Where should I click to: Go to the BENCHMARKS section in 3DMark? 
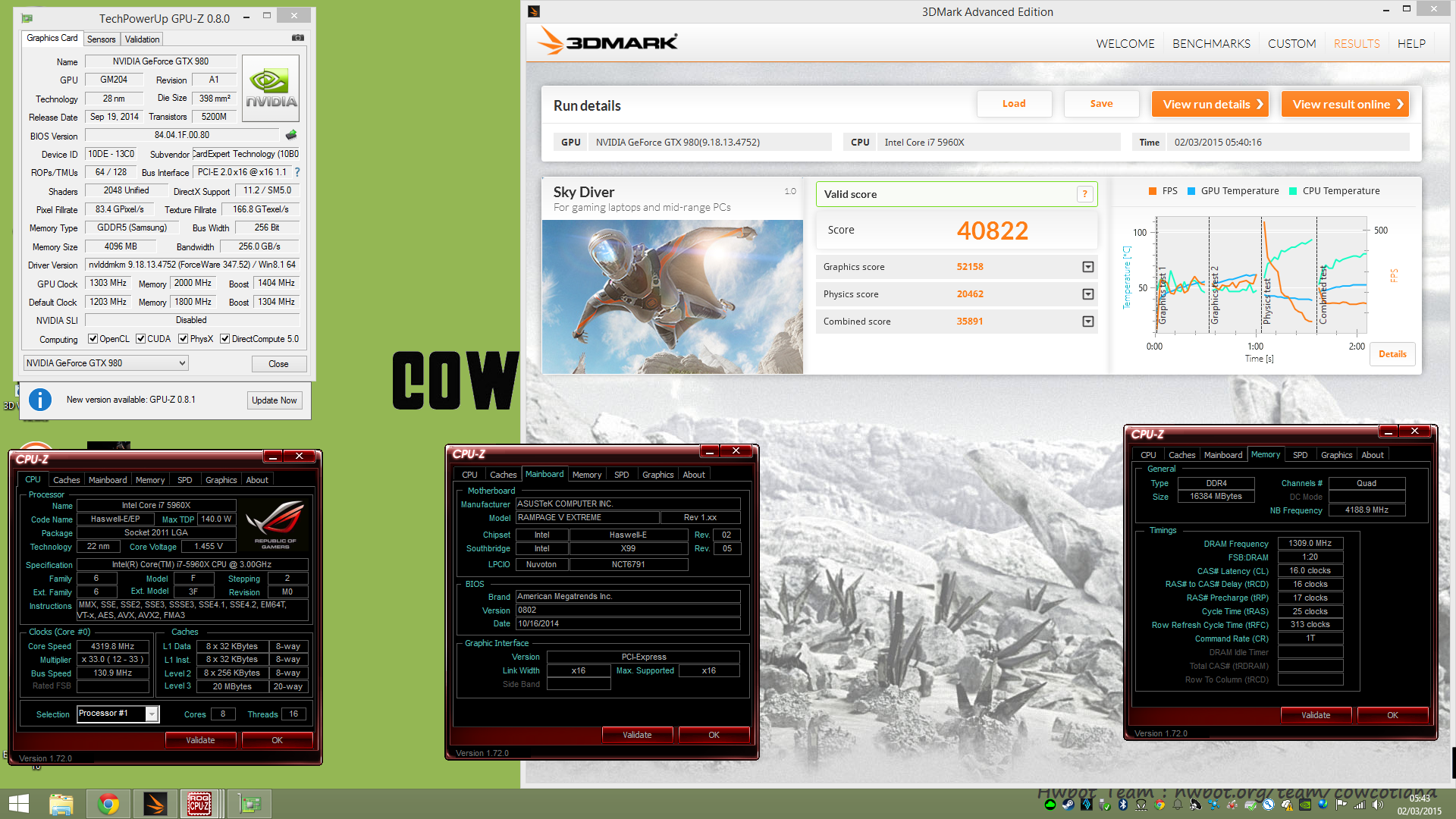click(x=1211, y=43)
